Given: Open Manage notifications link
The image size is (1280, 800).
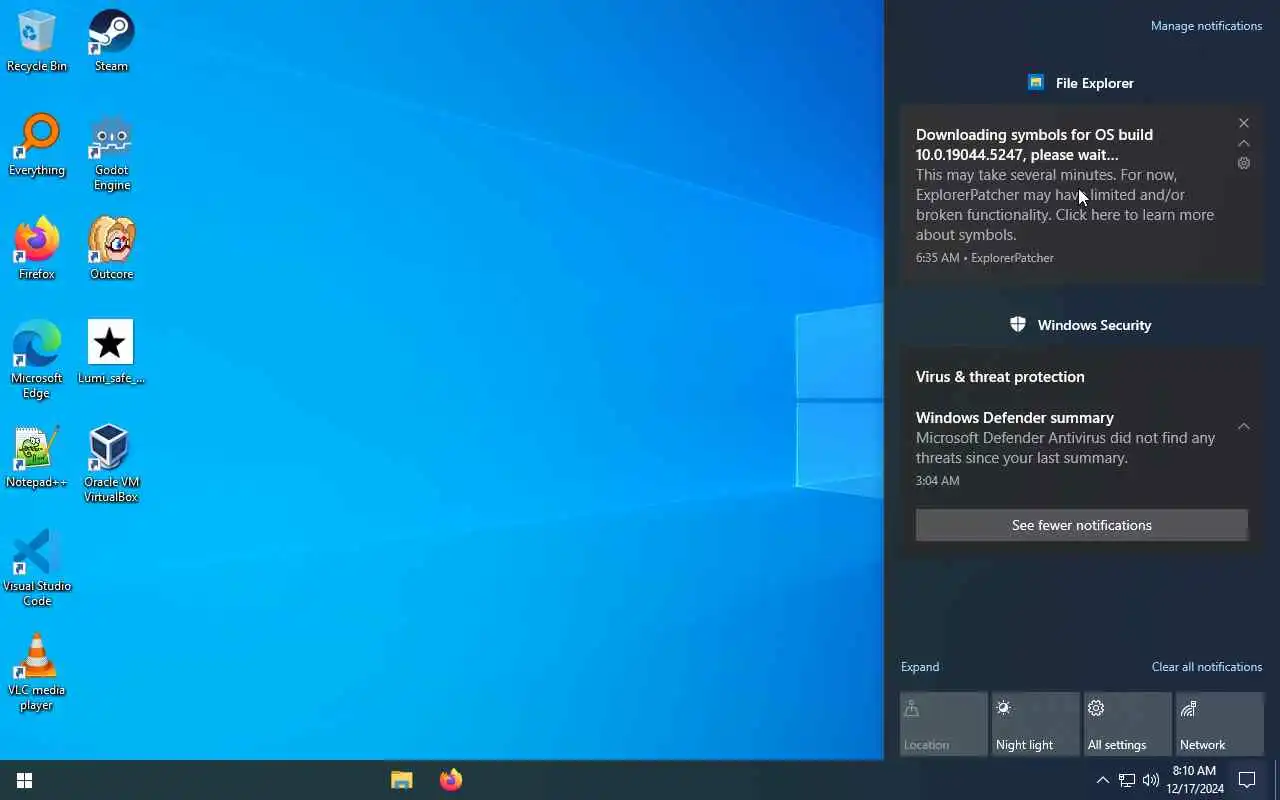Looking at the screenshot, I should pyautogui.click(x=1207, y=26).
